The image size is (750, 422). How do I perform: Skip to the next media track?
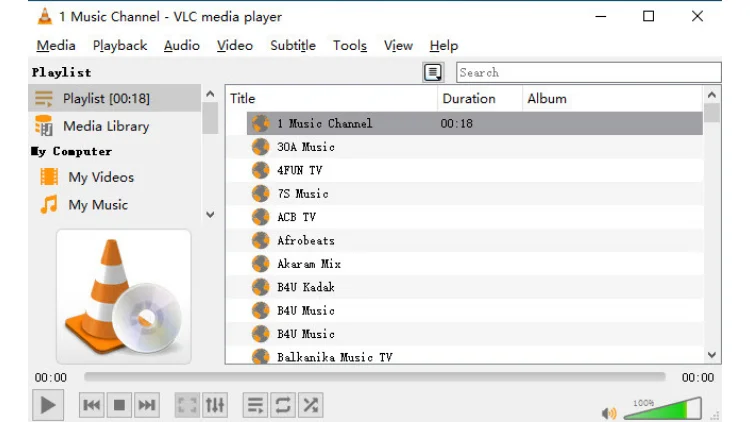coord(147,405)
